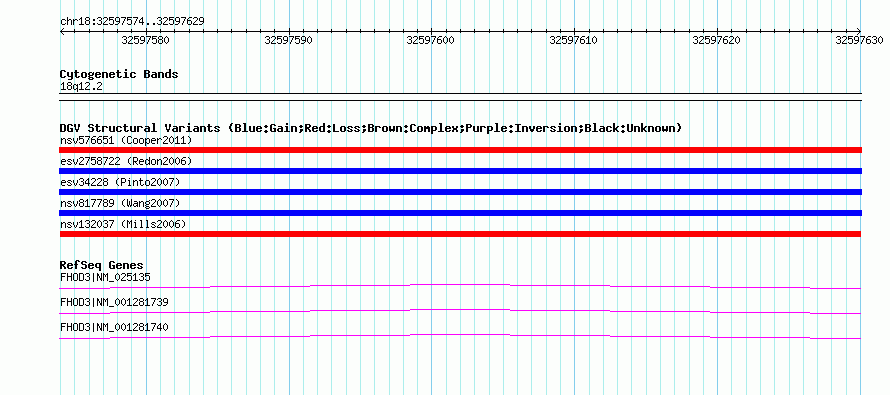Viewport: 890px width, 395px height.
Task: Click ruler position 32597600
Action: coord(431,40)
